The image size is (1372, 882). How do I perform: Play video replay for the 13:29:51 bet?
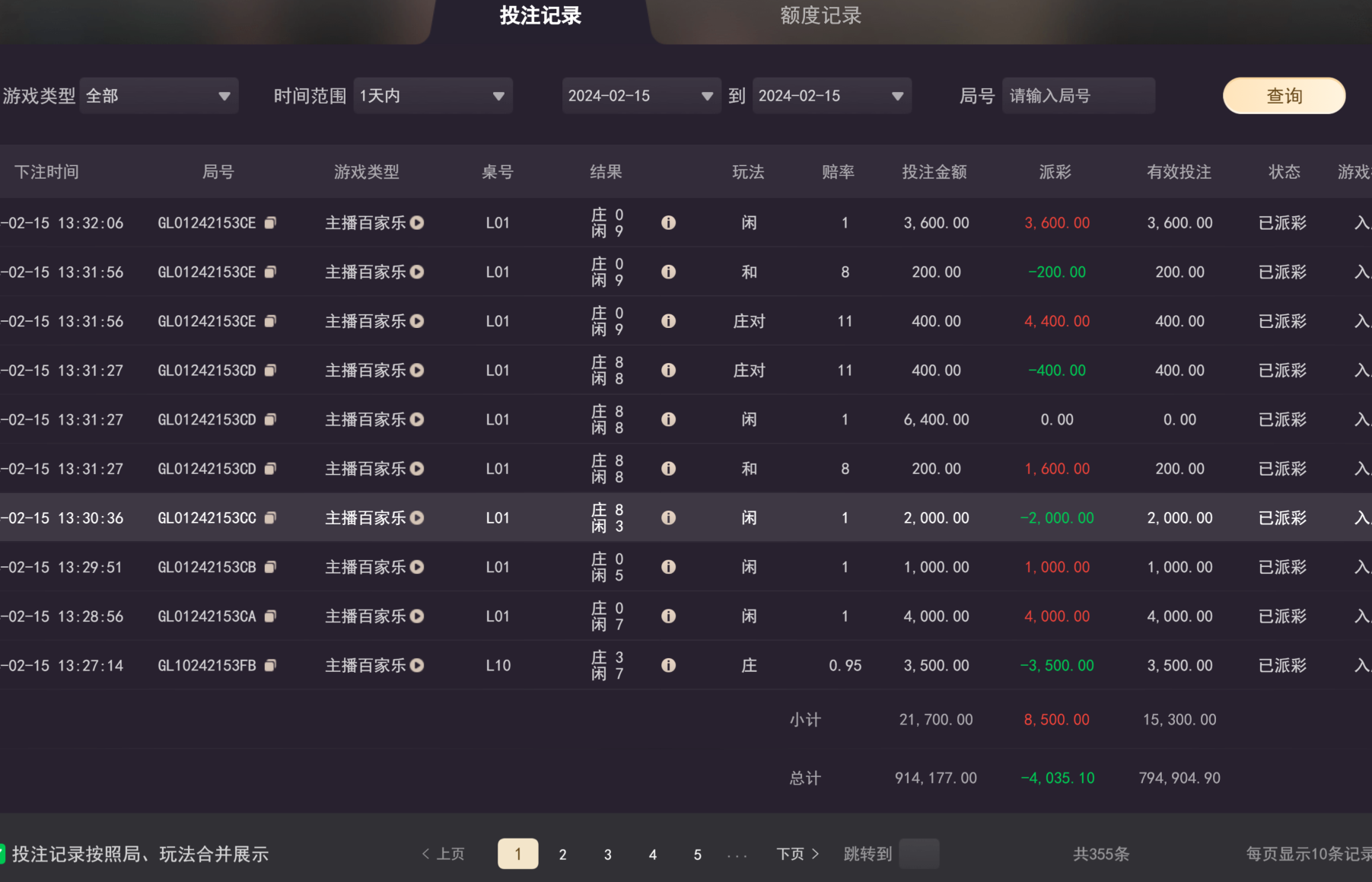click(417, 567)
